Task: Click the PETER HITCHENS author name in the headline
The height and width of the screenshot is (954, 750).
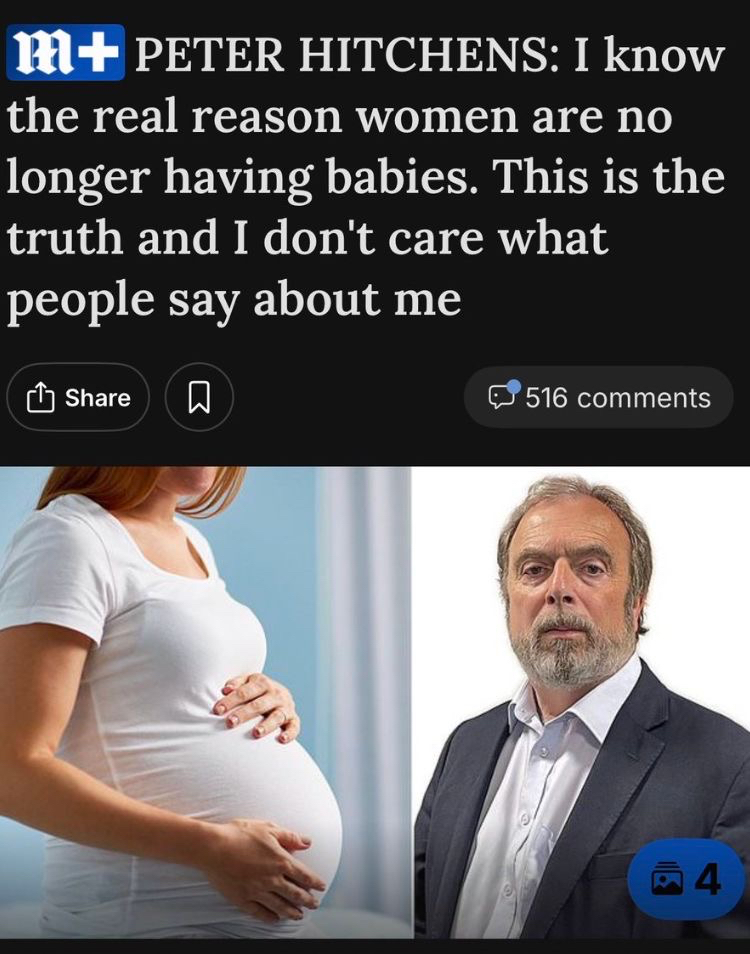Action: tap(342, 55)
